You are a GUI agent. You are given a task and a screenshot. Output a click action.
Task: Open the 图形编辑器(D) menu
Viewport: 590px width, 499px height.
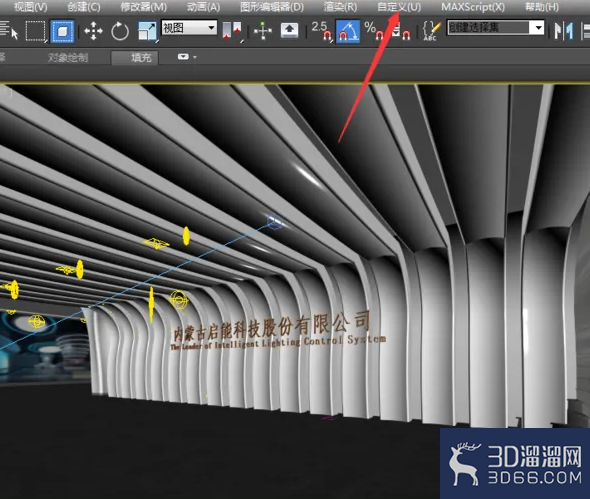click(x=272, y=7)
